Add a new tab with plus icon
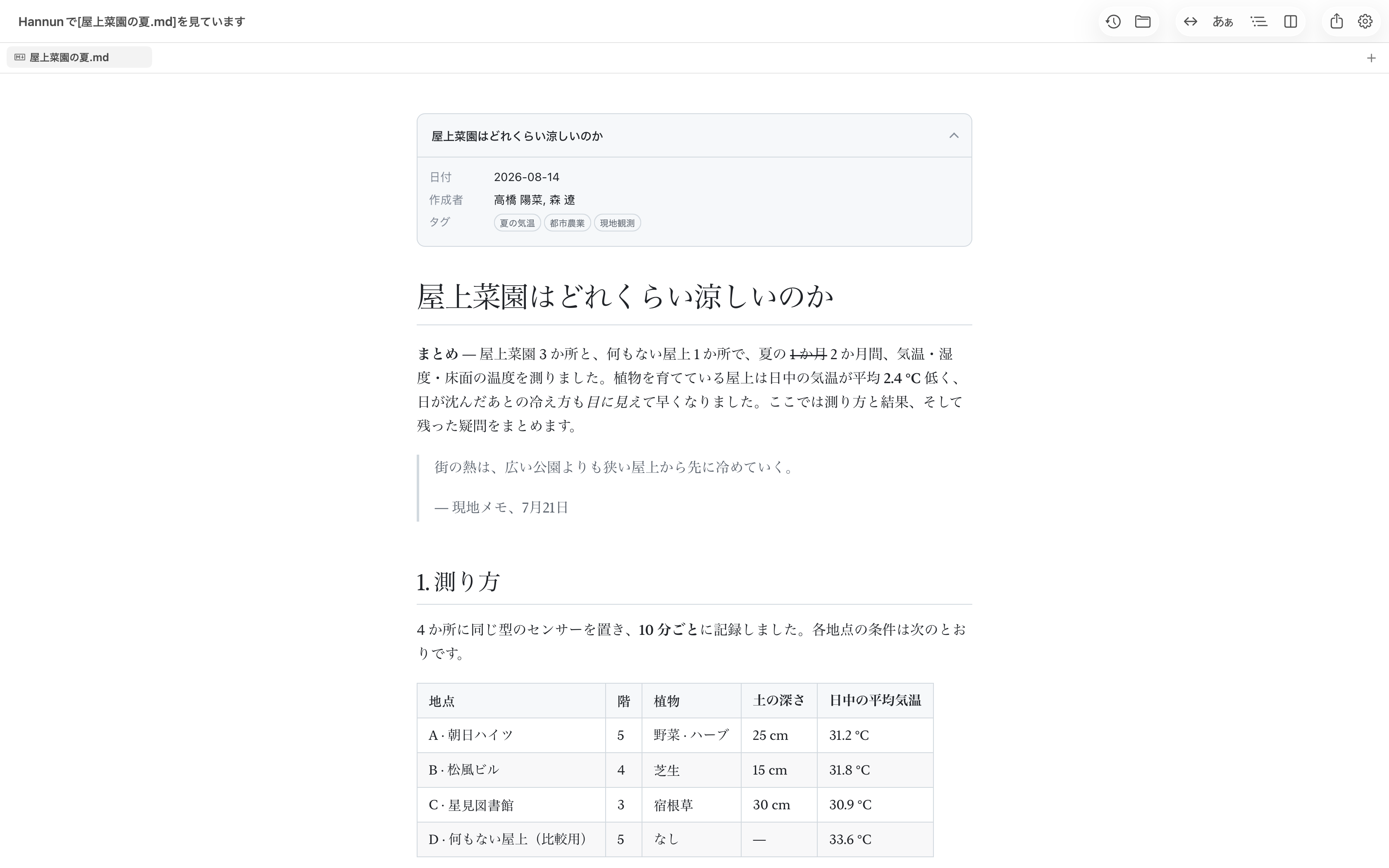This screenshot has height=868, width=1389. point(1371,58)
